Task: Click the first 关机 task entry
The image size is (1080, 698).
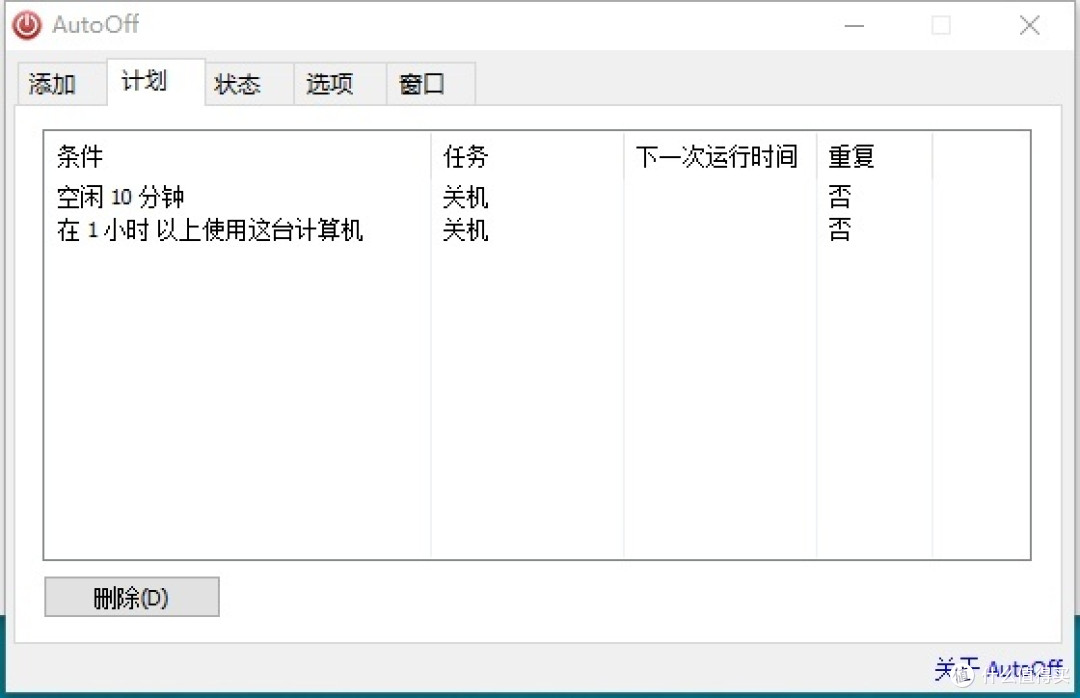Action: tap(465, 197)
